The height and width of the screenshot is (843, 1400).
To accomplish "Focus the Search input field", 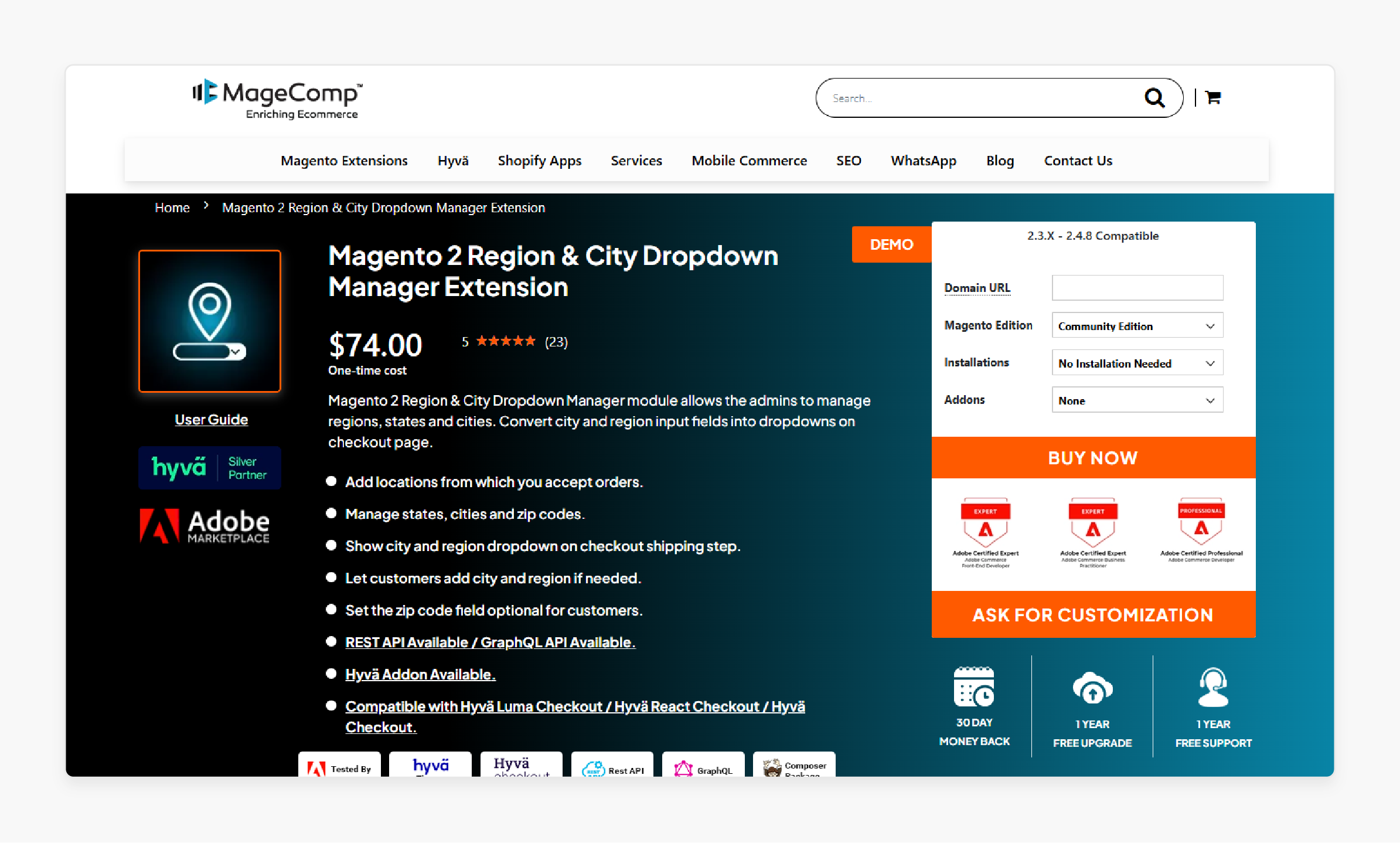I will pos(985,98).
